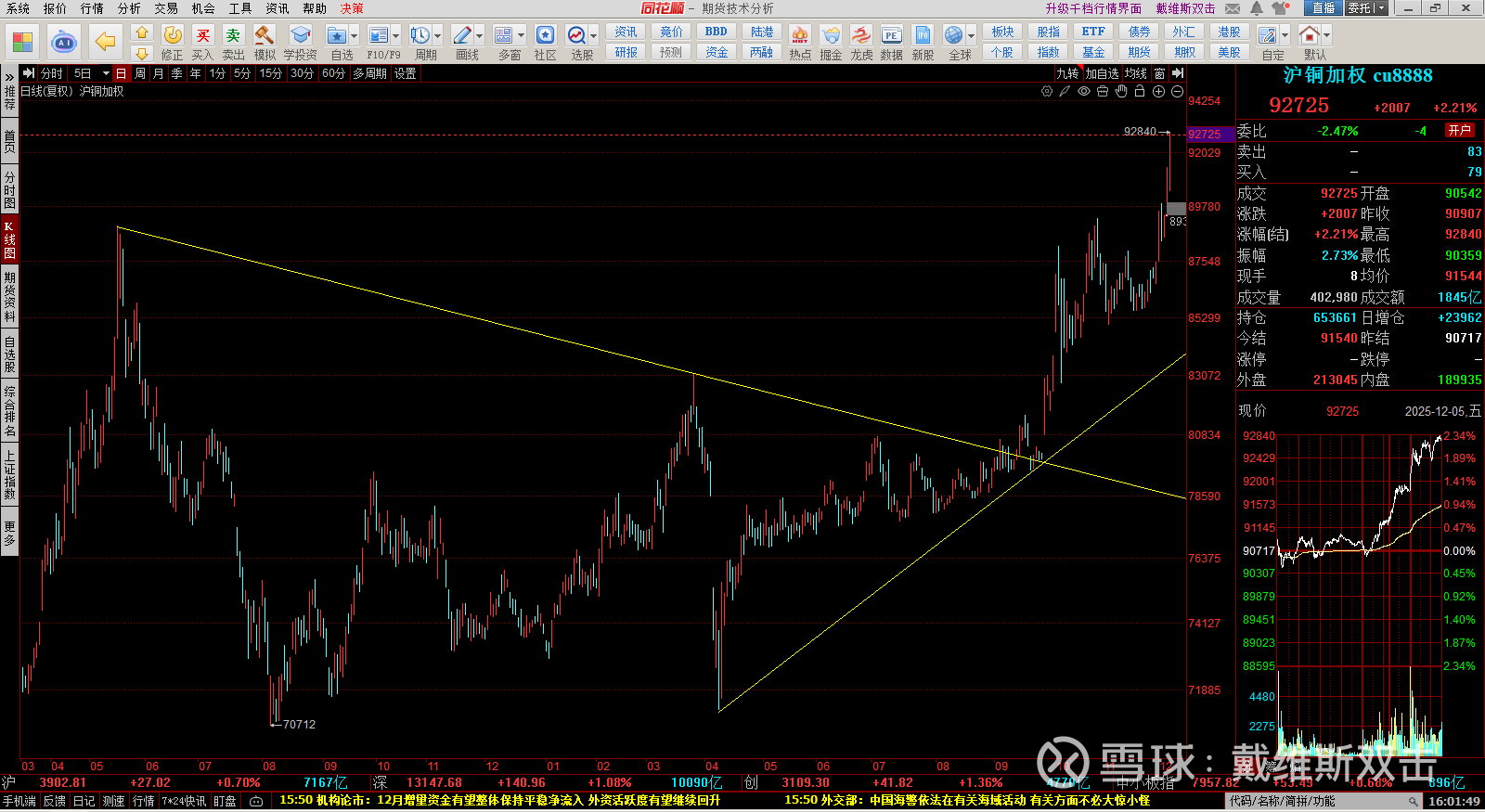Screen dimensions: 1485x812
Task: Toggle the chart lock icon
Action: (x=1139, y=92)
